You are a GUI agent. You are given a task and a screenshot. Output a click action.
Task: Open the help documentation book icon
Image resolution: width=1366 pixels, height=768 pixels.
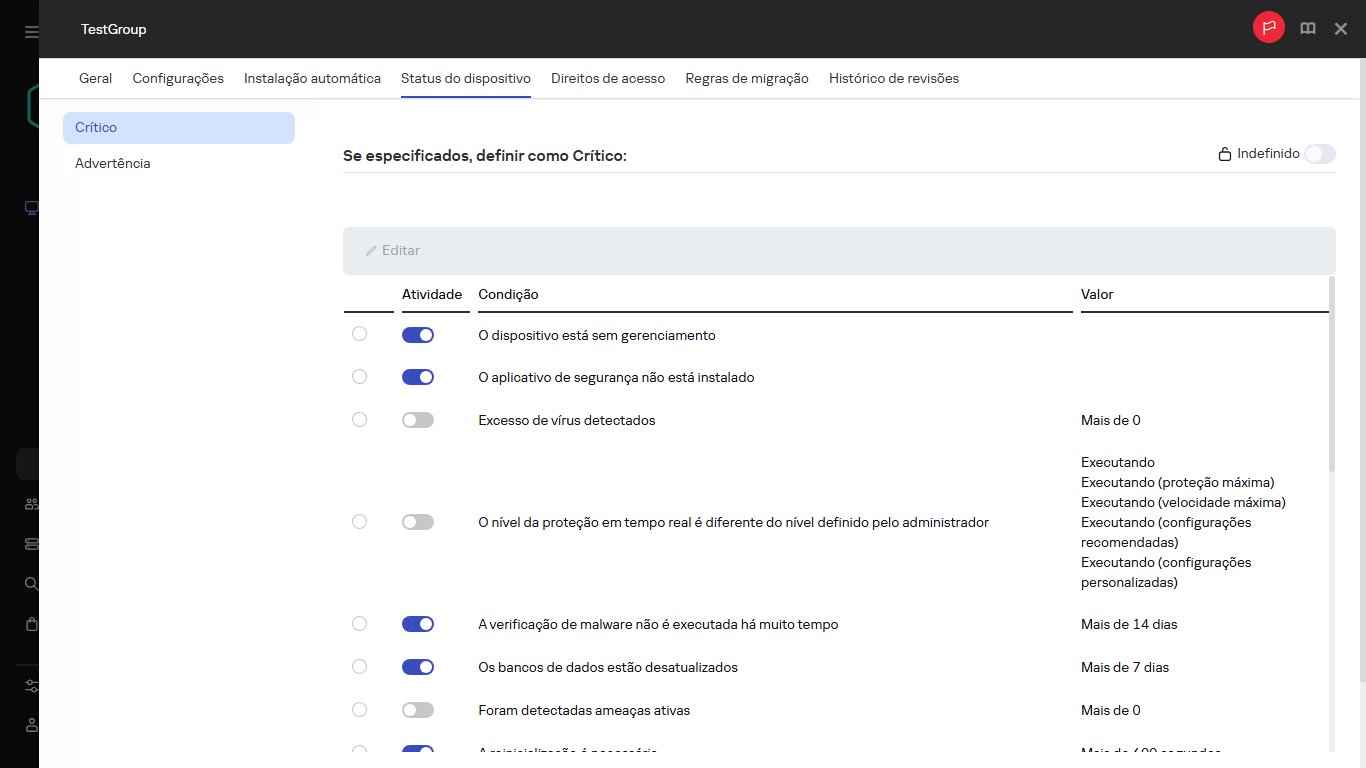(1307, 28)
